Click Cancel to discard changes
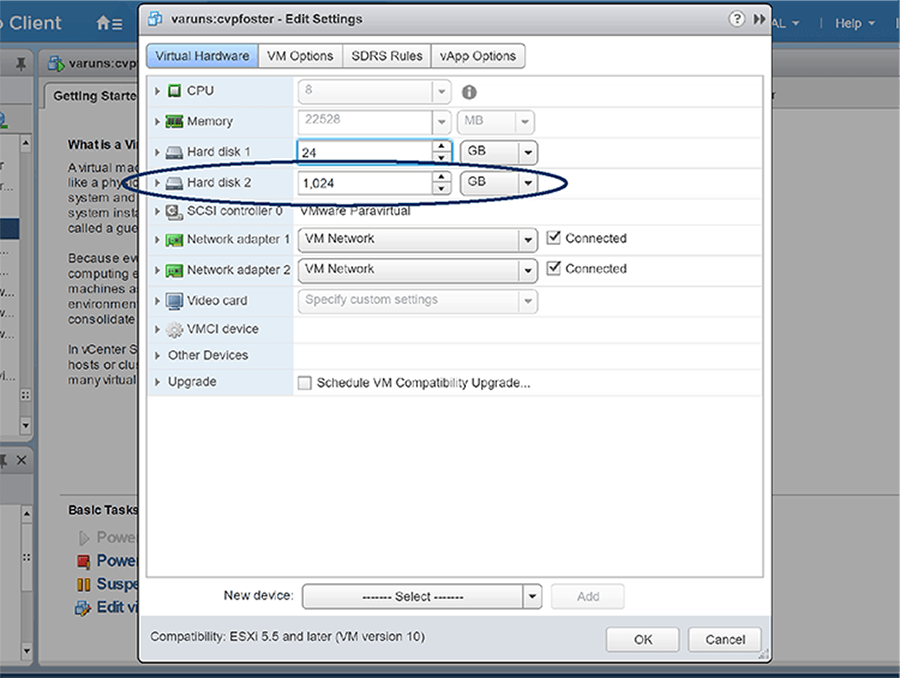The height and width of the screenshot is (678, 900). 725,640
